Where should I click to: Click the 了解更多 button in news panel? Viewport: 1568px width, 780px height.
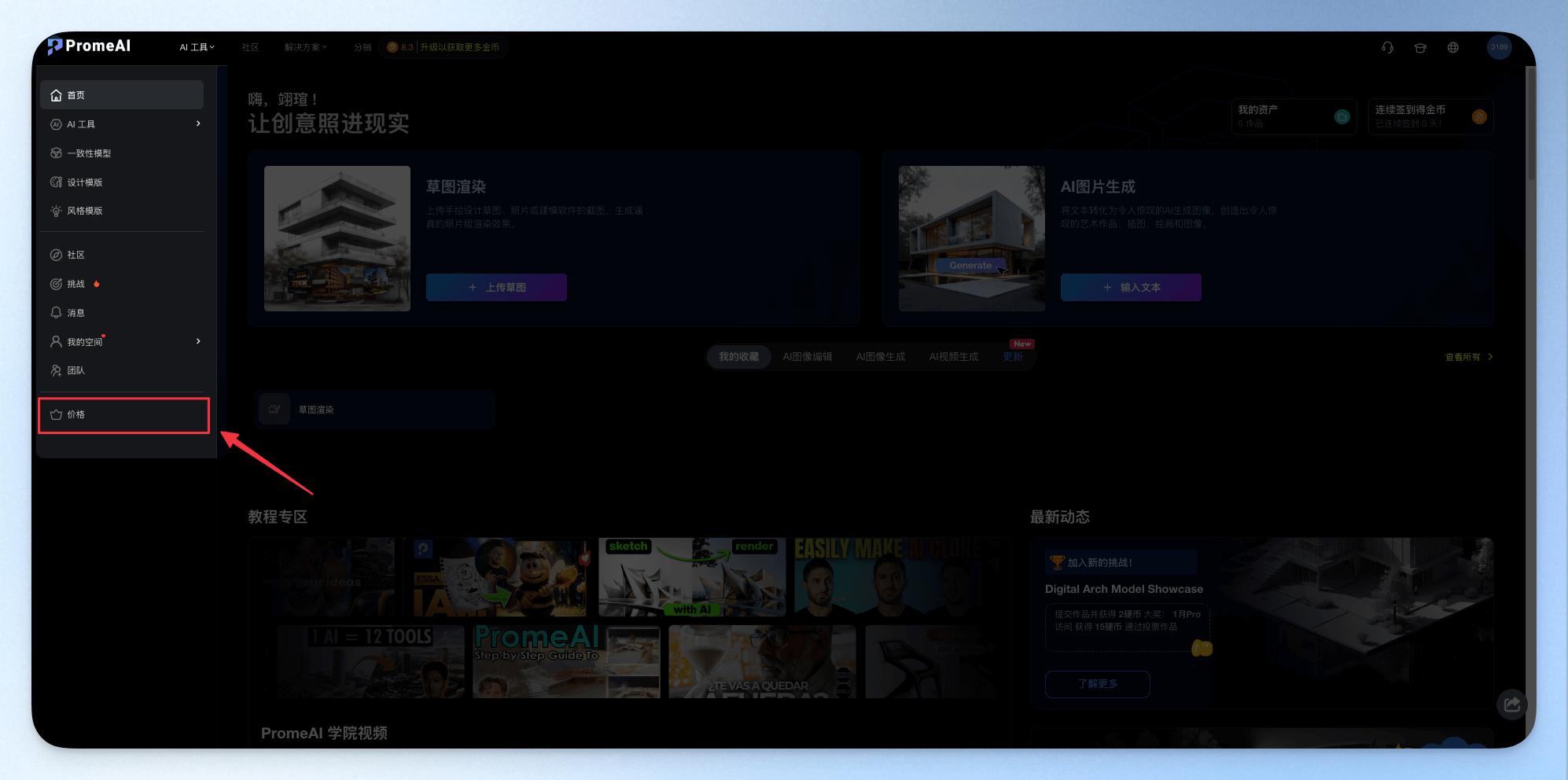click(1097, 684)
